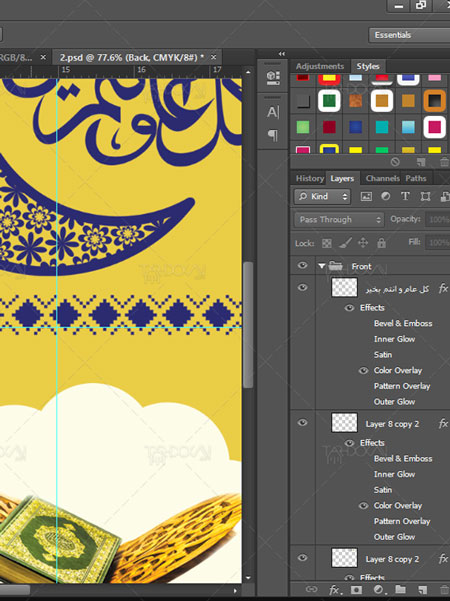Filter layers by shape layers icon
Screen dimensions: 450x601
coord(425,197)
